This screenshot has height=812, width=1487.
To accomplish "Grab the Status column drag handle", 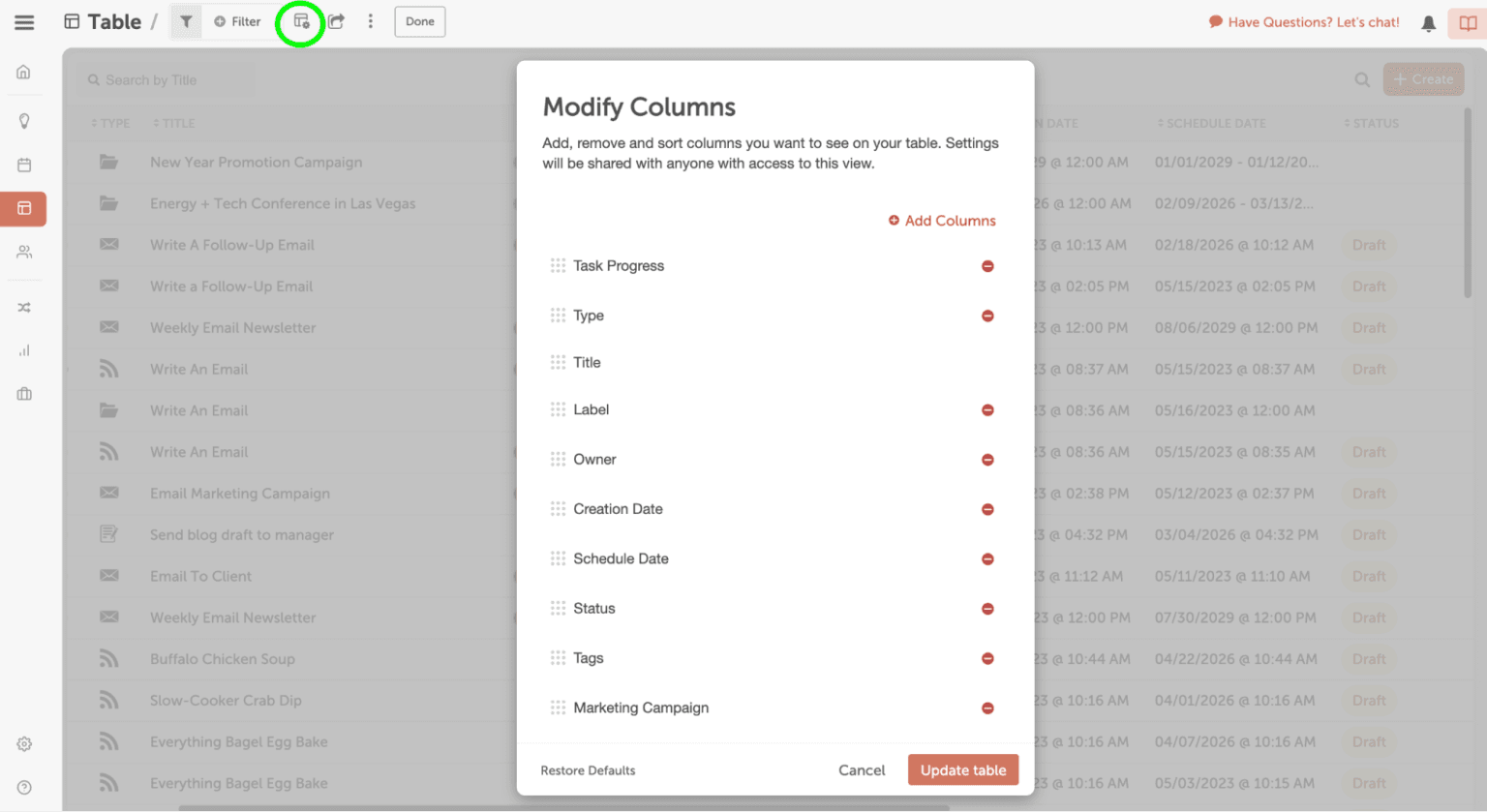I will tap(558, 609).
